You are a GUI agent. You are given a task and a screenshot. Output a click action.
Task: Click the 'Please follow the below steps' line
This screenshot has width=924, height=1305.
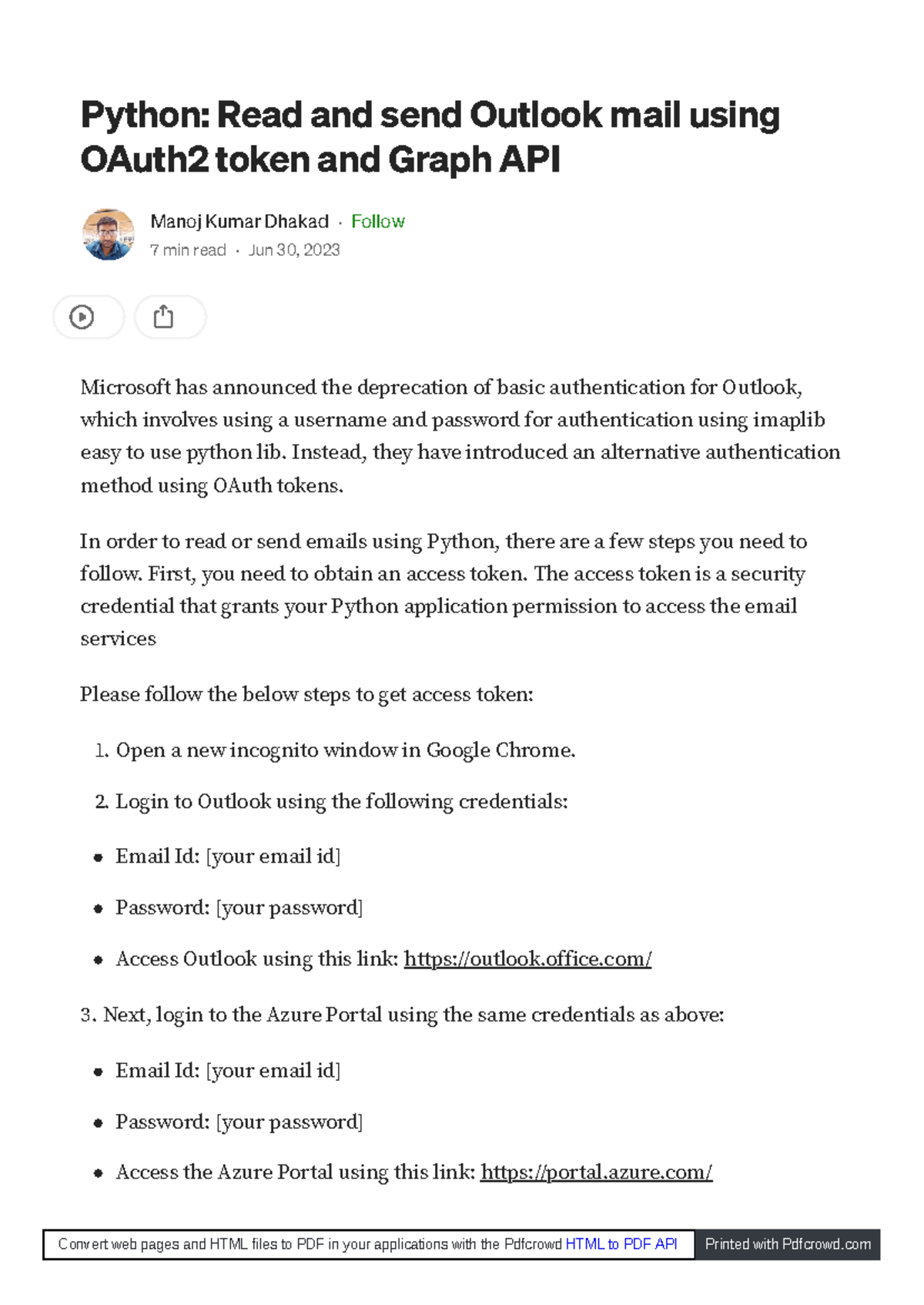pos(306,695)
